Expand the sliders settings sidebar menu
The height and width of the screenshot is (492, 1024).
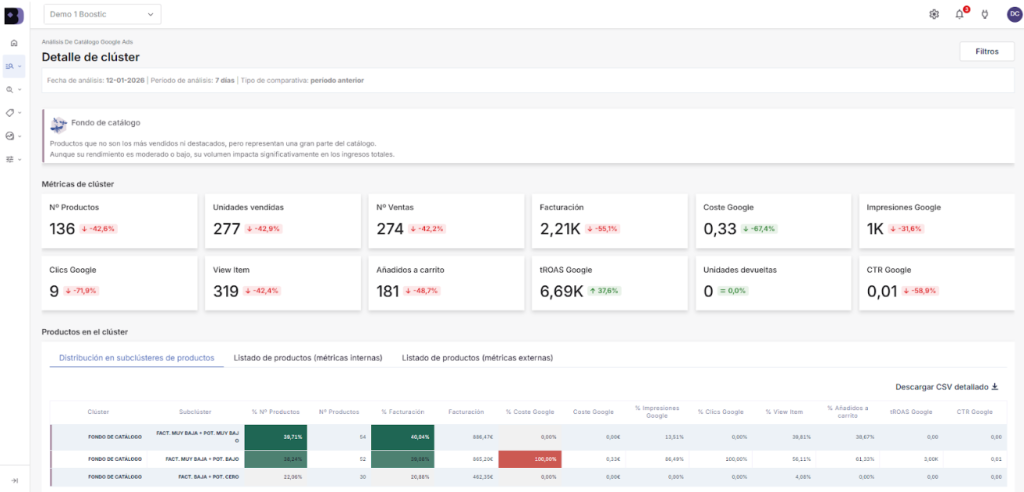[13, 159]
